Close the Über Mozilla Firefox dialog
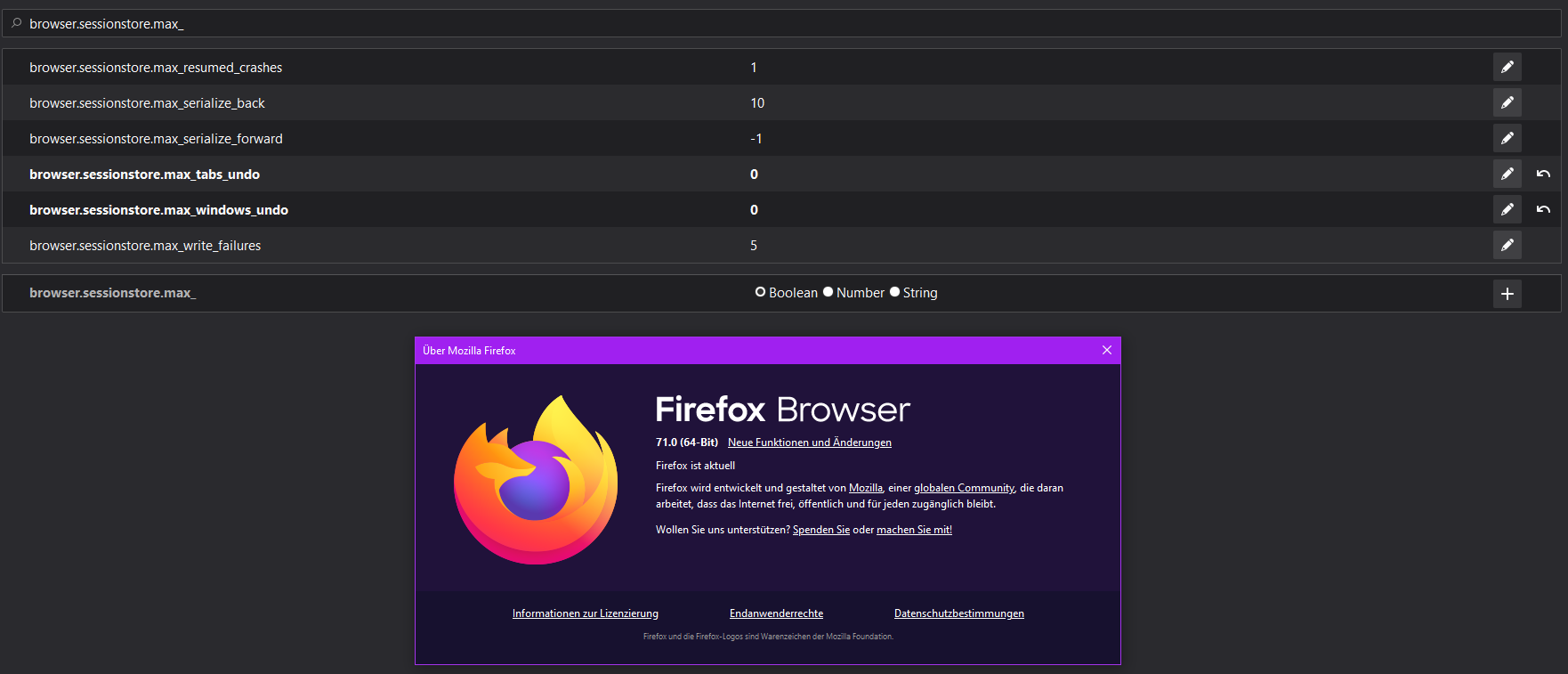This screenshot has width=1568, height=674. (x=1107, y=350)
